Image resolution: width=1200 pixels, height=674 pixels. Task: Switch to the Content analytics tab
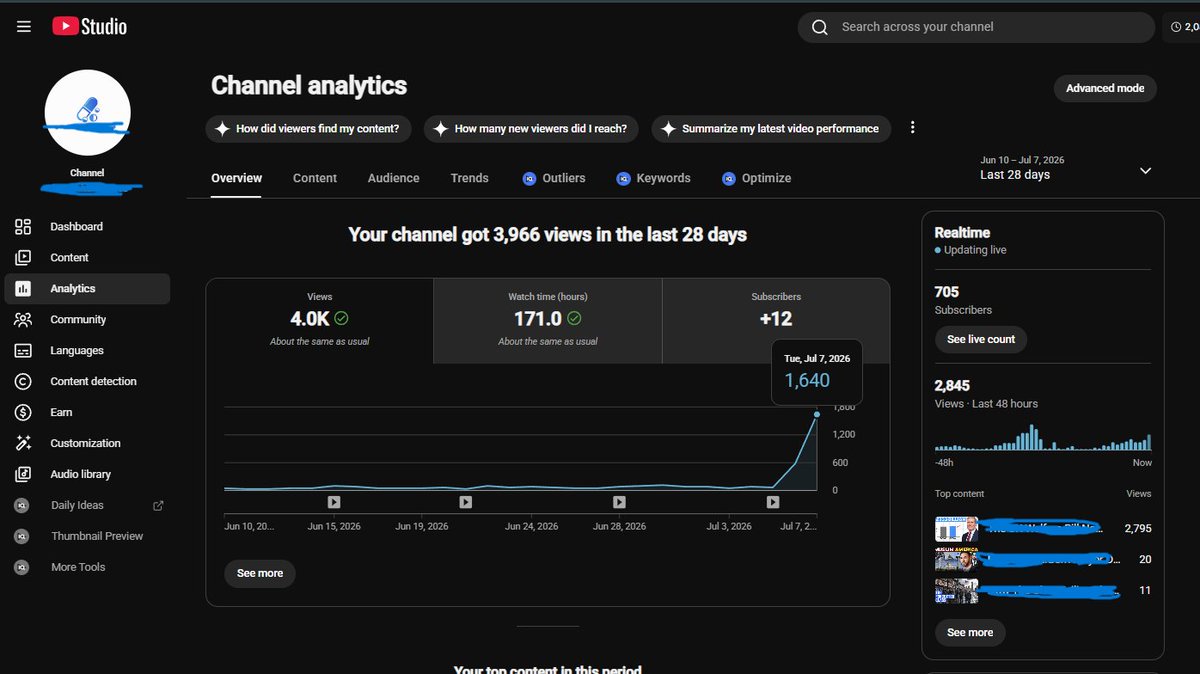click(x=315, y=178)
